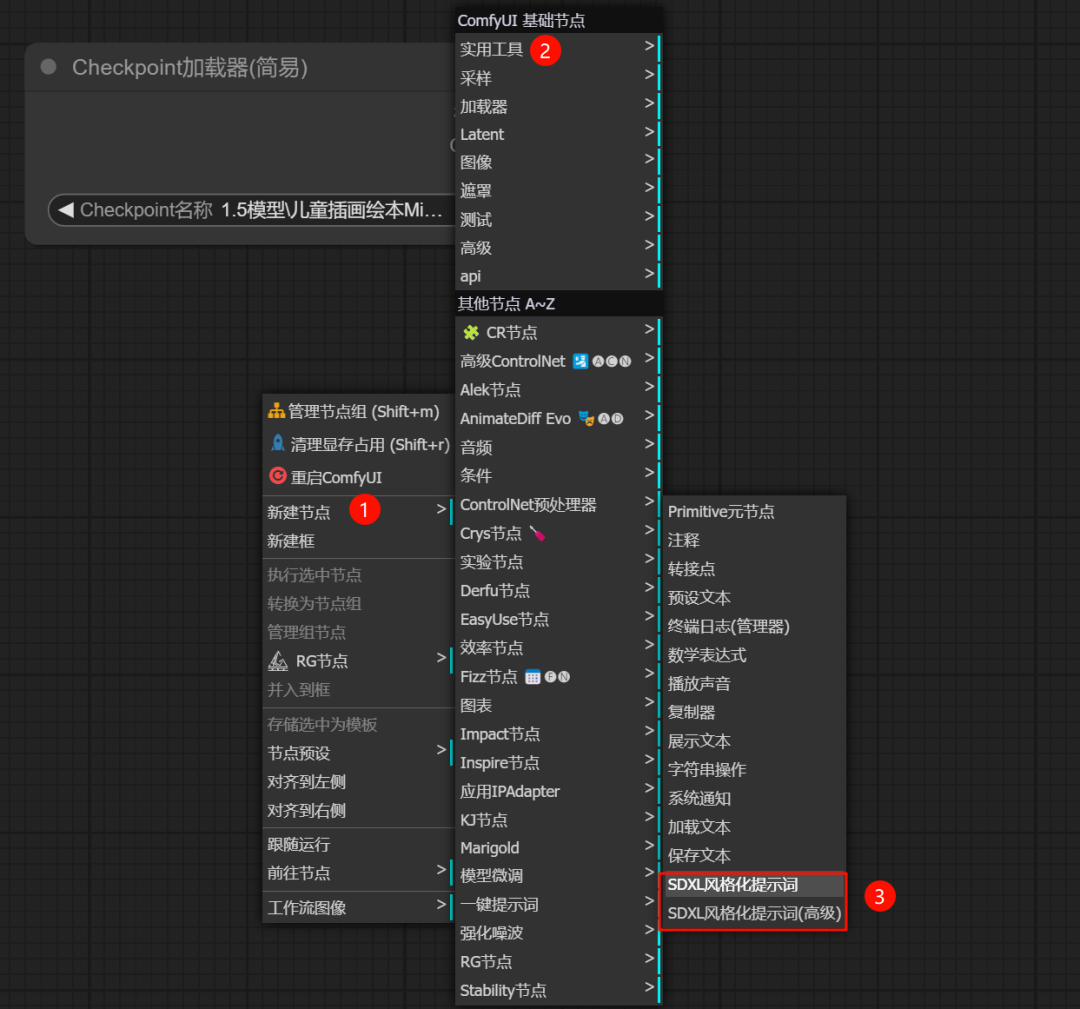The width and height of the screenshot is (1080, 1009).
Task: Open the Stability节点 submenu
Action: pos(558,990)
